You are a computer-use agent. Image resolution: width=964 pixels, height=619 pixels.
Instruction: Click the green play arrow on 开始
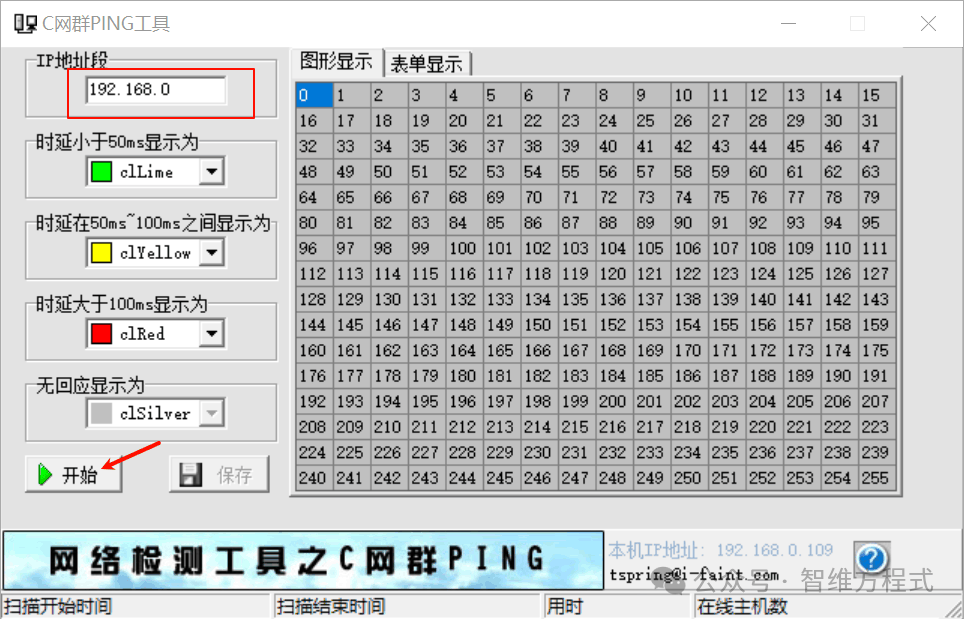(x=45, y=474)
